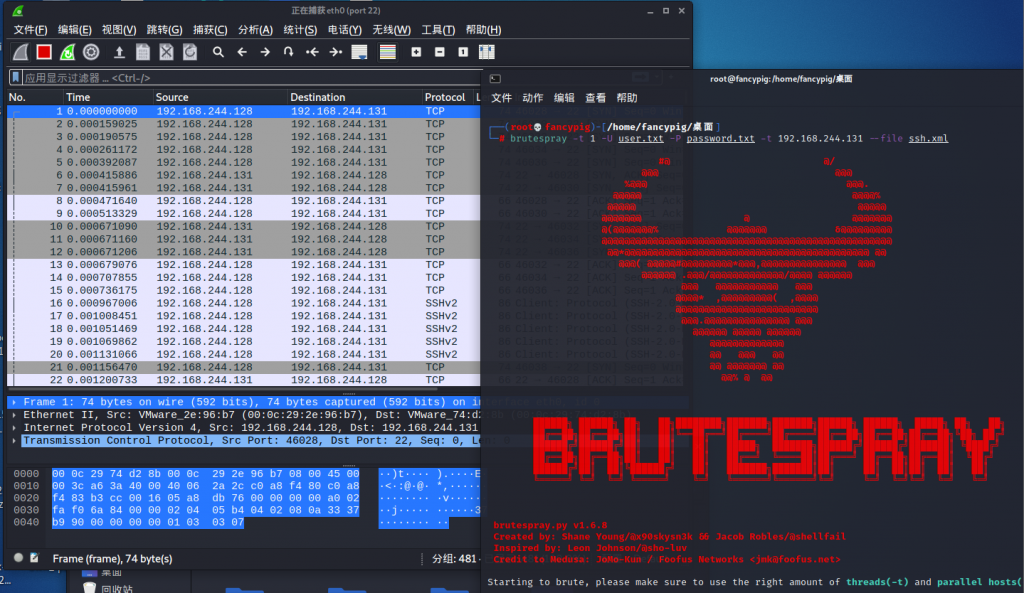
Task: Click 'Frame (frame), 74 byte(s)' status text
Action: pos(112,559)
